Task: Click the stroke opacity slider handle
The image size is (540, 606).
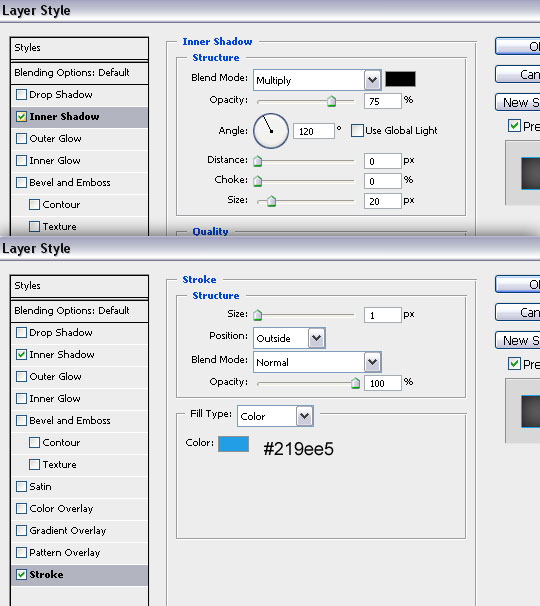Action: (x=356, y=383)
